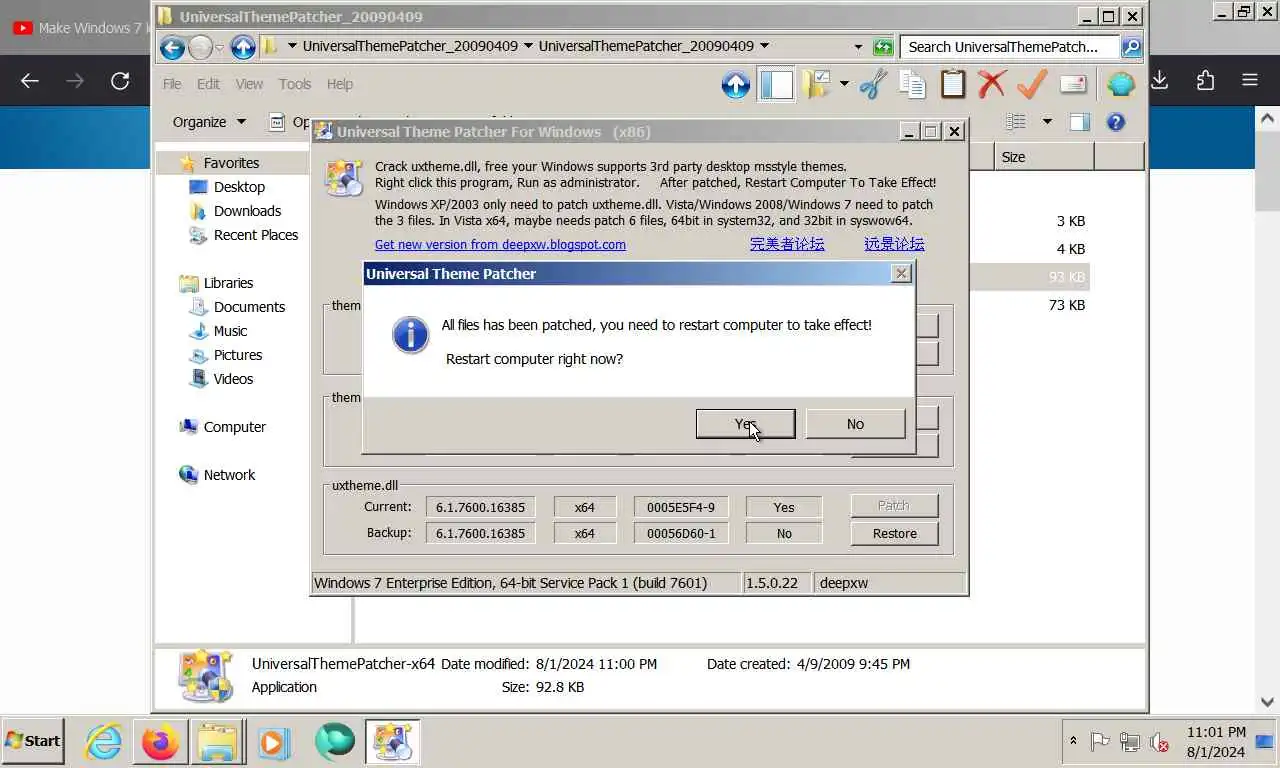Open the File menu in Explorer

(x=172, y=84)
